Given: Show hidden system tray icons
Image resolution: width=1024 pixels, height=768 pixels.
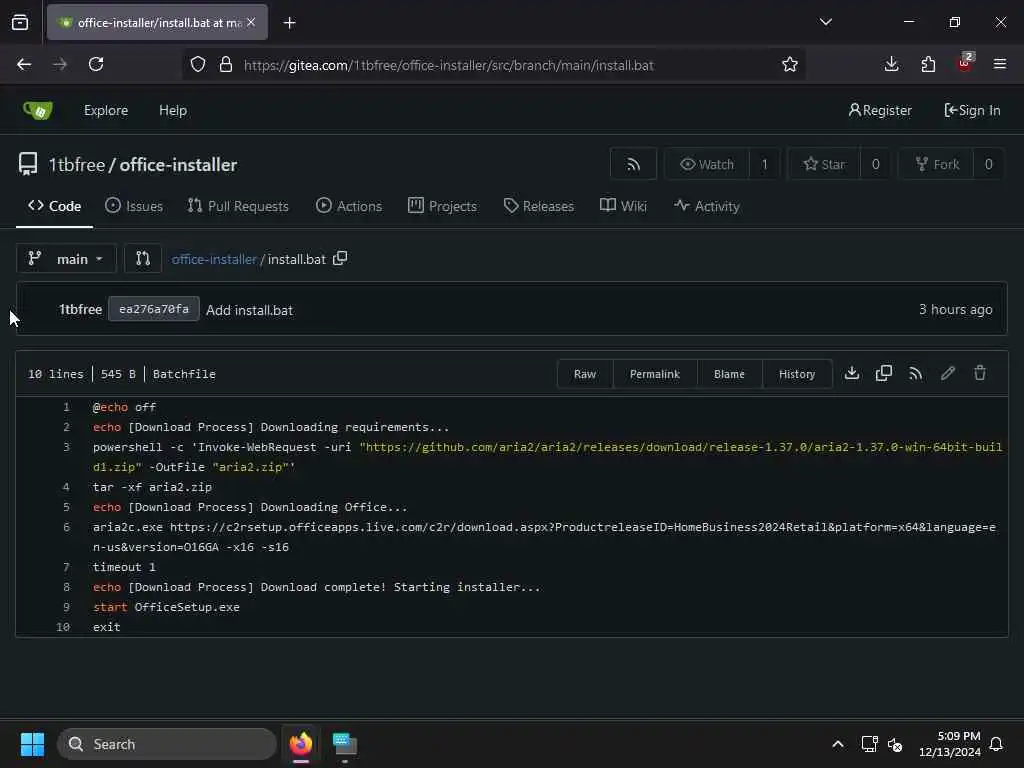Looking at the screenshot, I should click(x=838, y=744).
